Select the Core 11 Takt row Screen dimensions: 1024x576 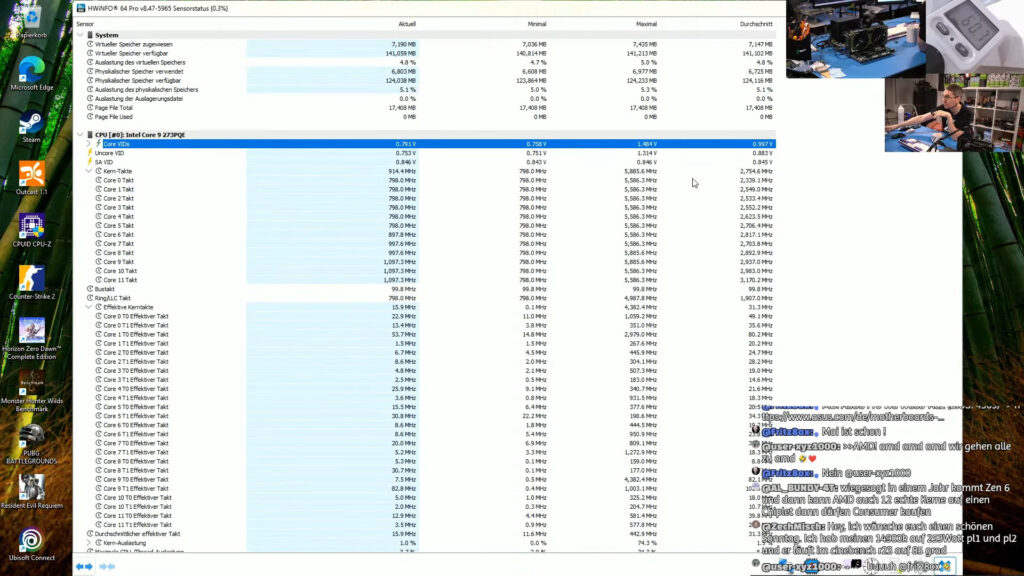[426, 280]
